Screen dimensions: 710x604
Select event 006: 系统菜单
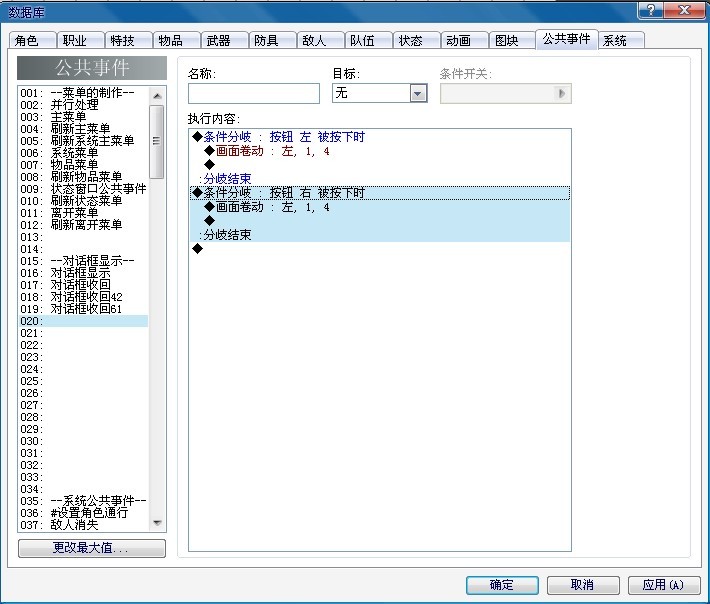pos(83,153)
